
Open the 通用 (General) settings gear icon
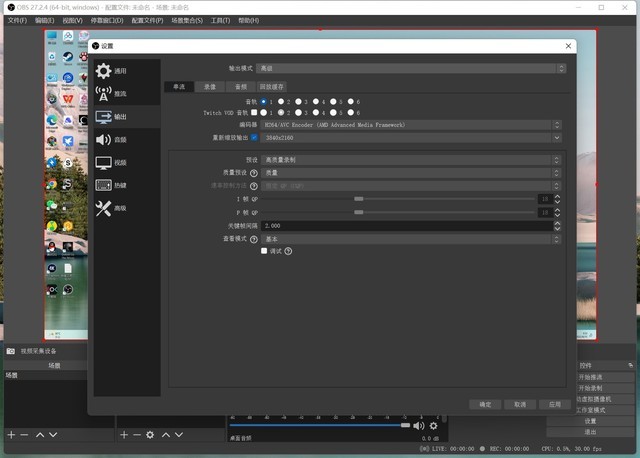[103, 71]
